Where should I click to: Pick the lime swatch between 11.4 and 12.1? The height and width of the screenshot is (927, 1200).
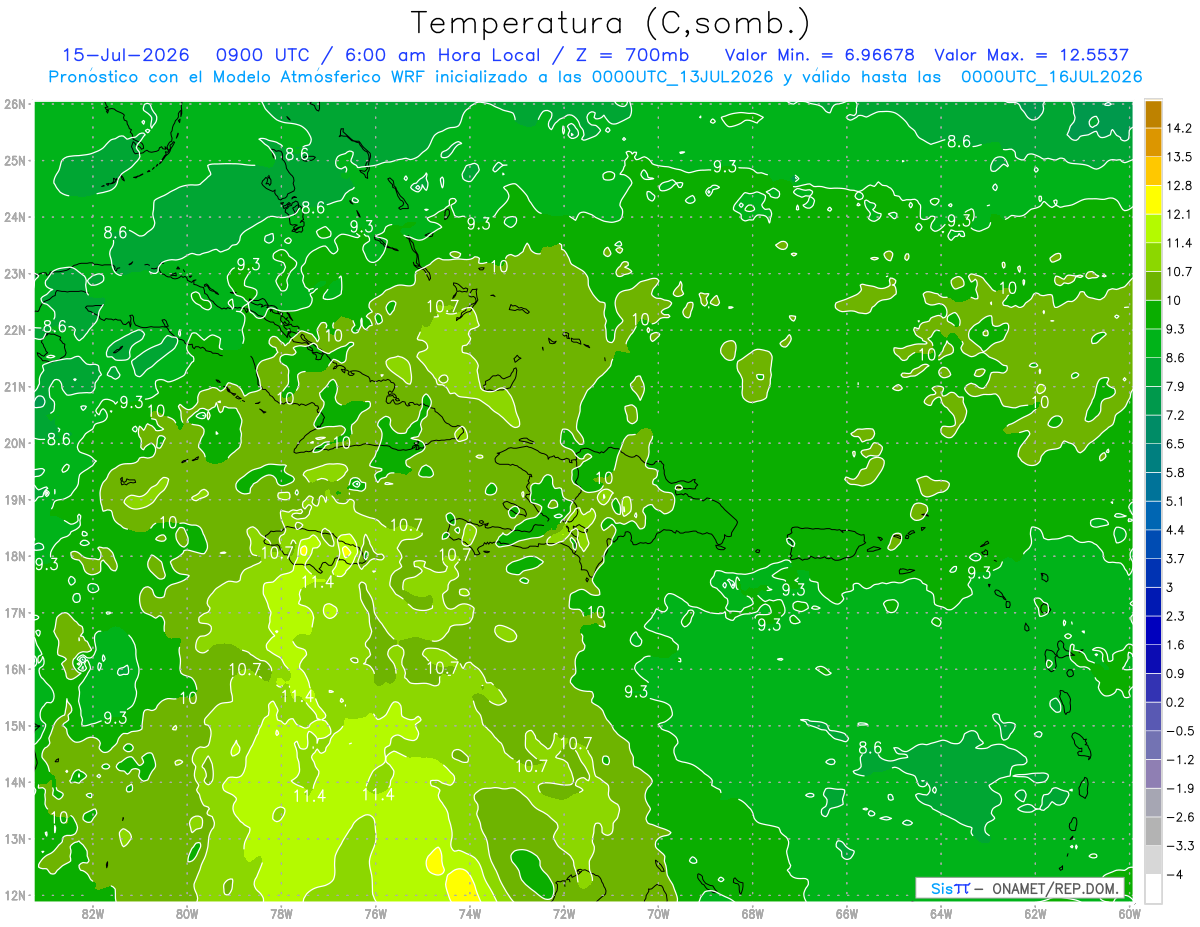(x=1153, y=229)
